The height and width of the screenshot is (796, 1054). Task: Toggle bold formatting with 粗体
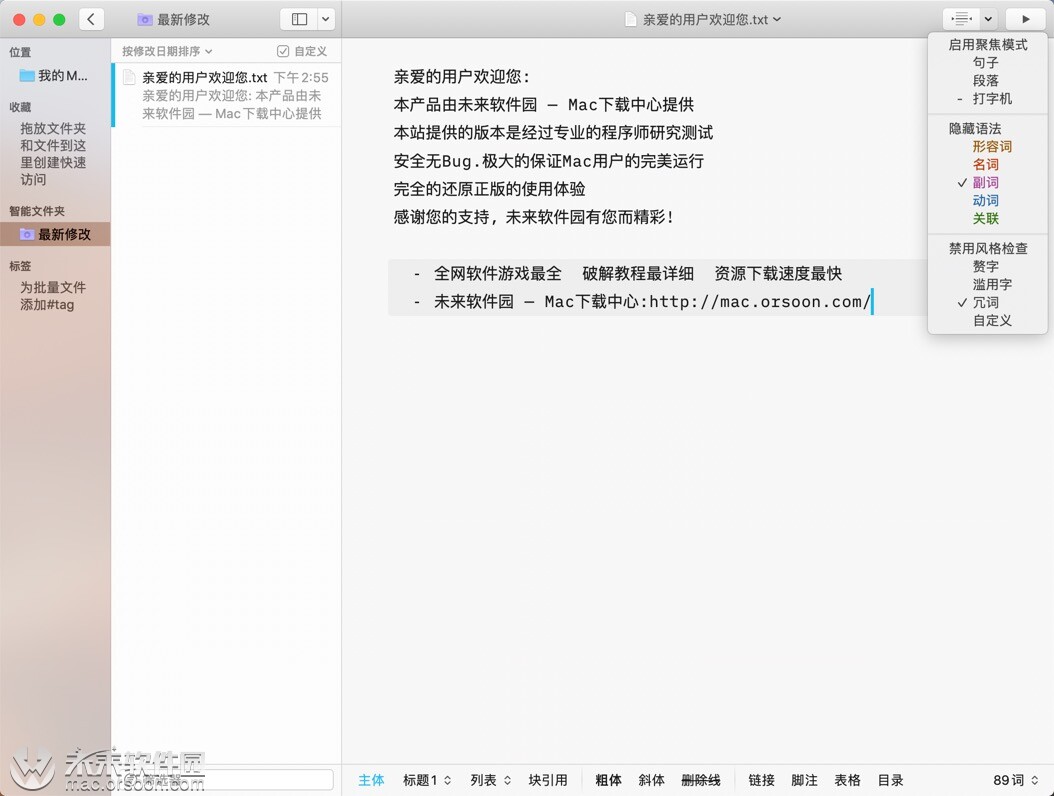(608, 780)
